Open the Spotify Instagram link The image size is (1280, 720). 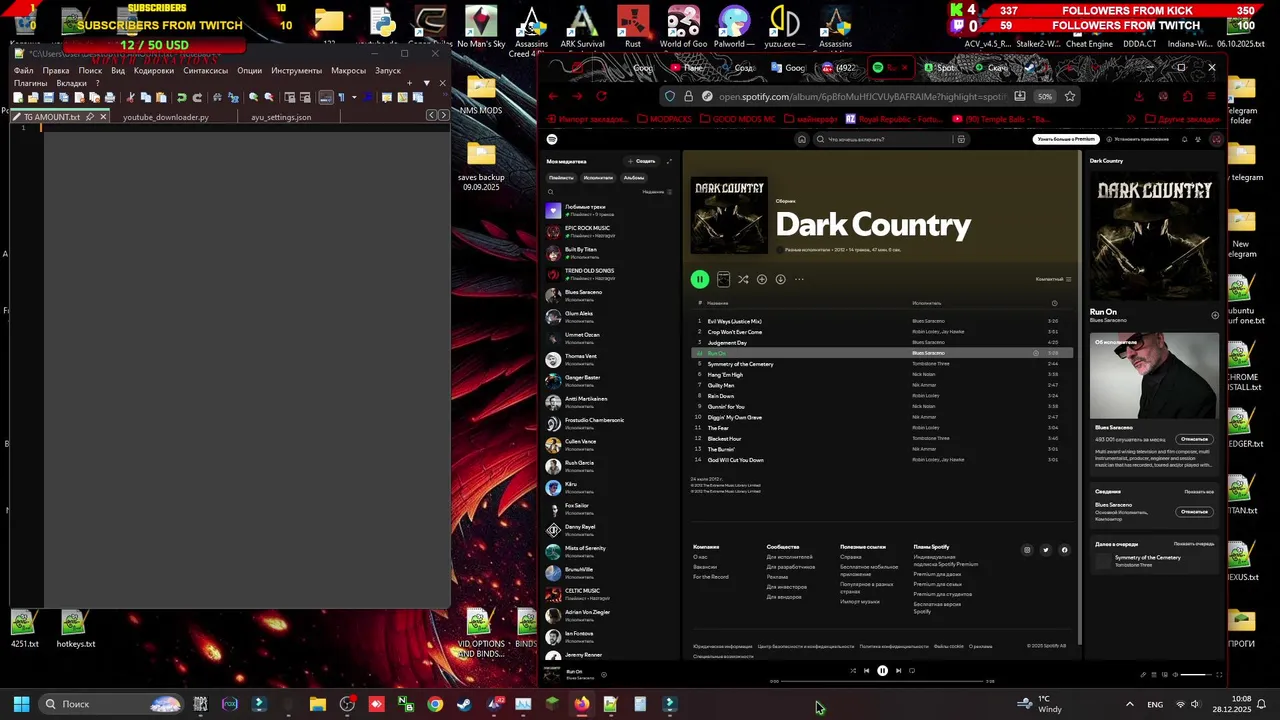(x=1027, y=550)
